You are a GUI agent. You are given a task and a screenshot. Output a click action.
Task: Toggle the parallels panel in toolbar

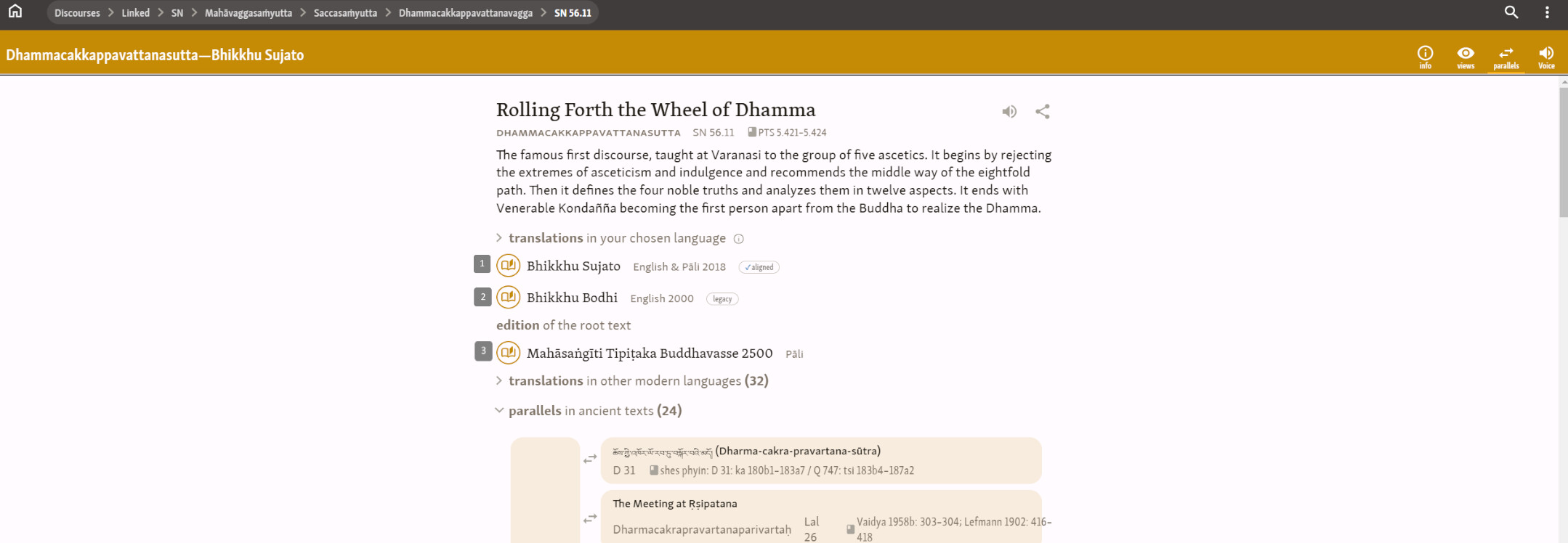point(1506,56)
